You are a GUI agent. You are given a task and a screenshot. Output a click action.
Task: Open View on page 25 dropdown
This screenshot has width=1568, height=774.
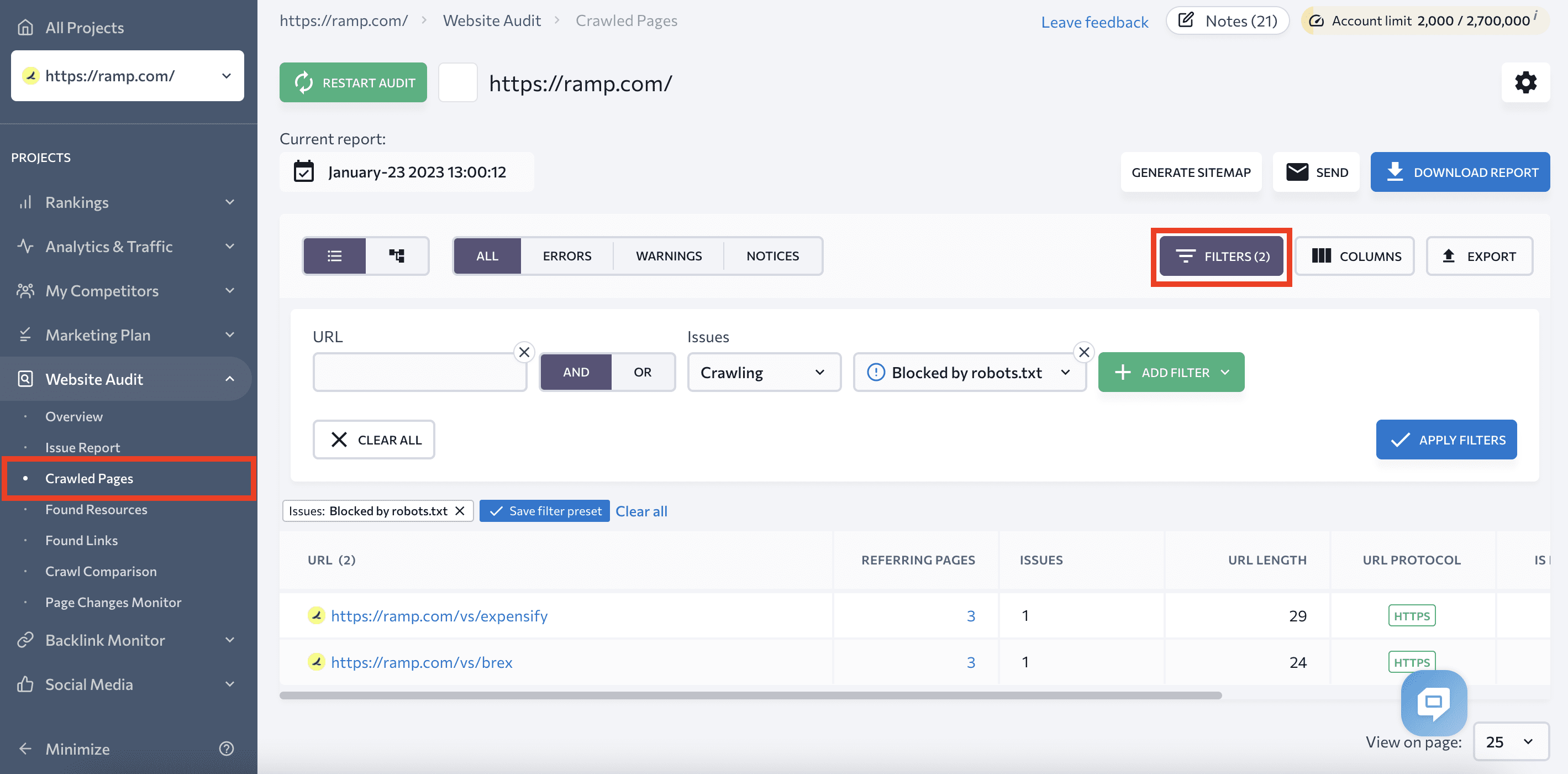(x=1511, y=742)
